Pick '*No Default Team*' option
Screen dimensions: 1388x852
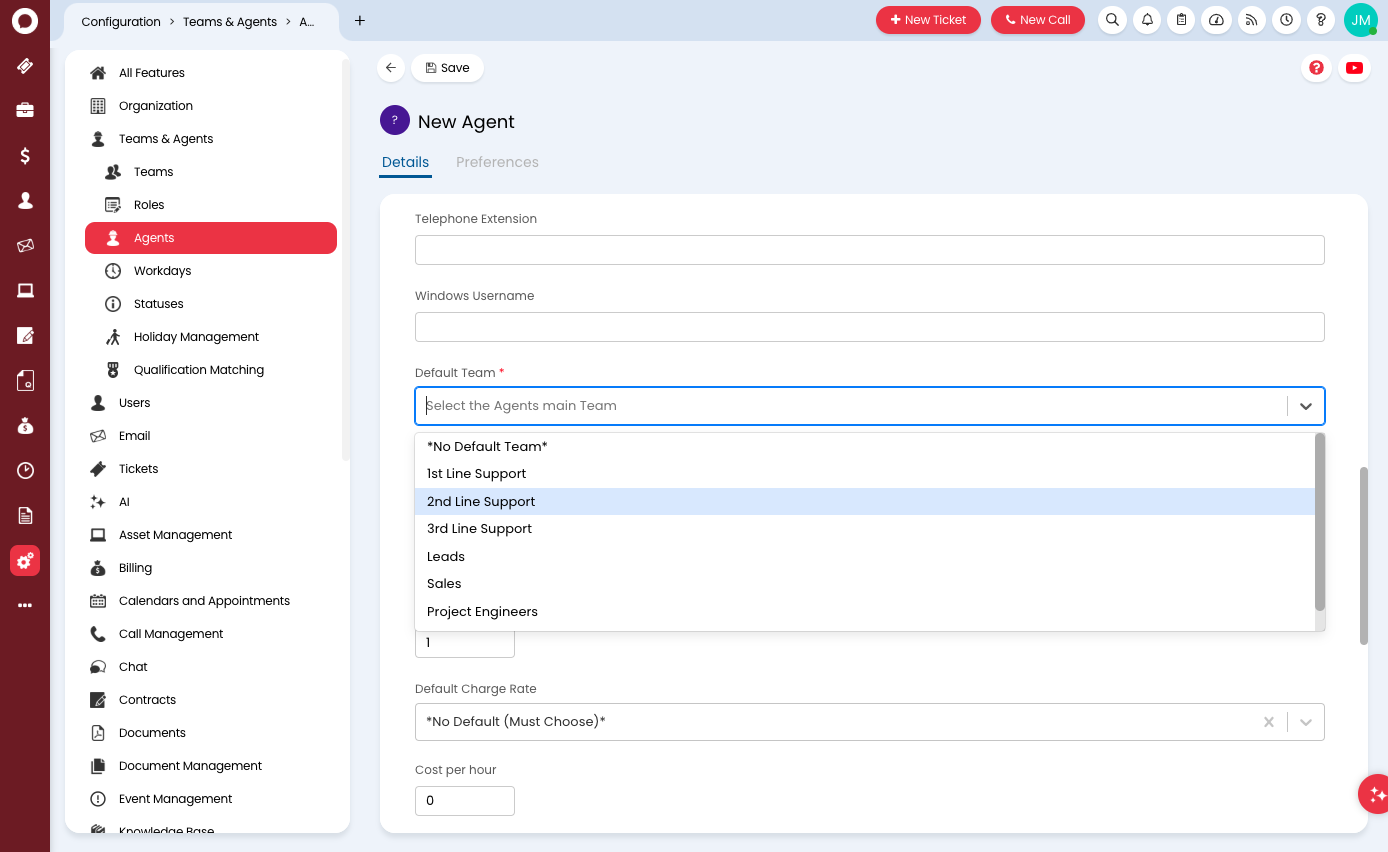coord(865,447)
